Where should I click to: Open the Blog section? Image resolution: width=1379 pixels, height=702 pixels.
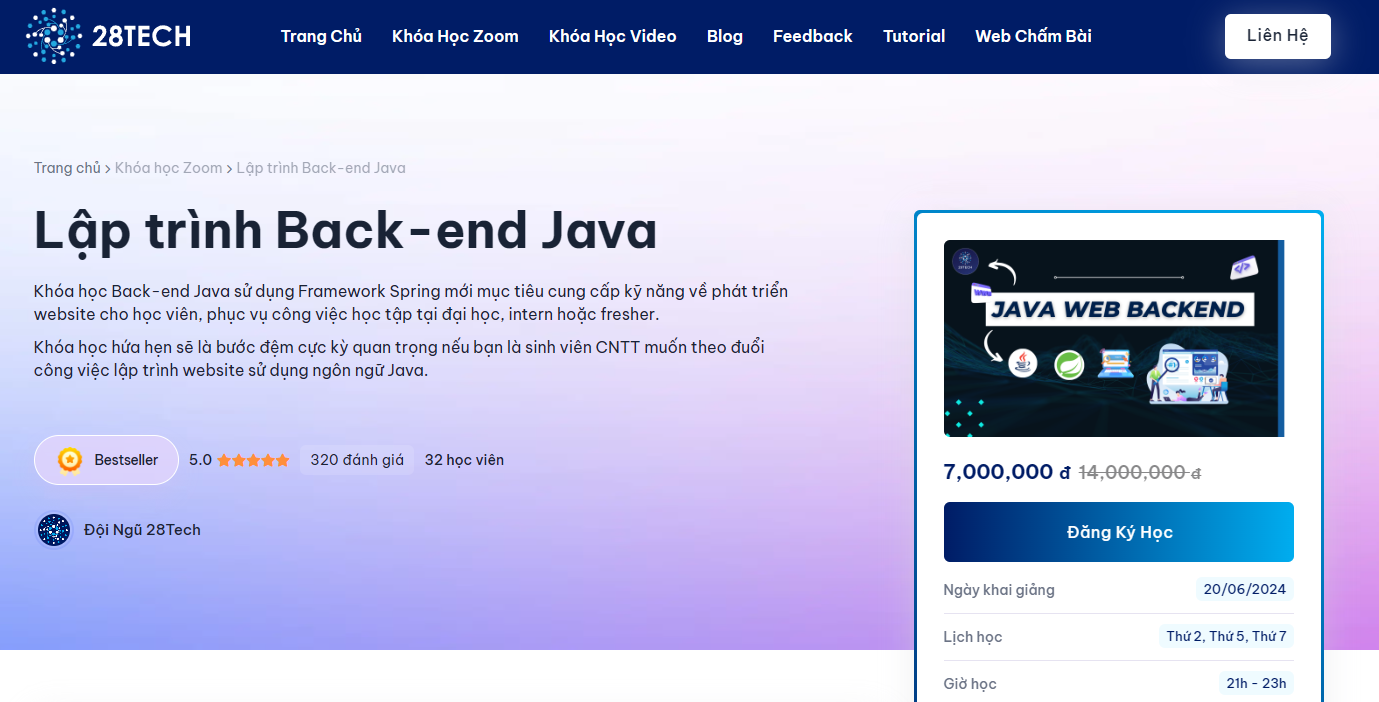724,36
